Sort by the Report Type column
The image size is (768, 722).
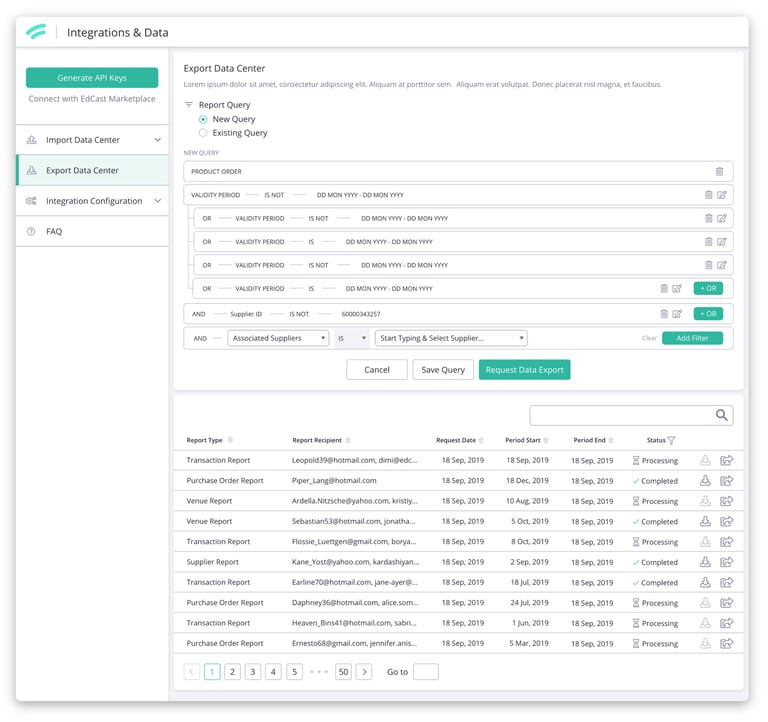(230, 440)
